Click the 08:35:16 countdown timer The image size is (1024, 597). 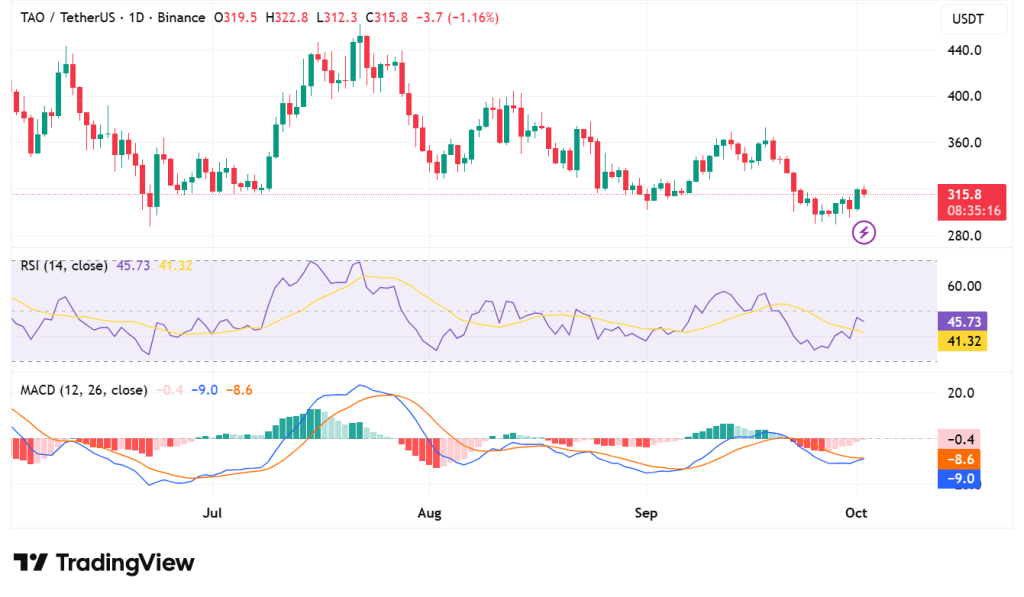click(974, 211)
